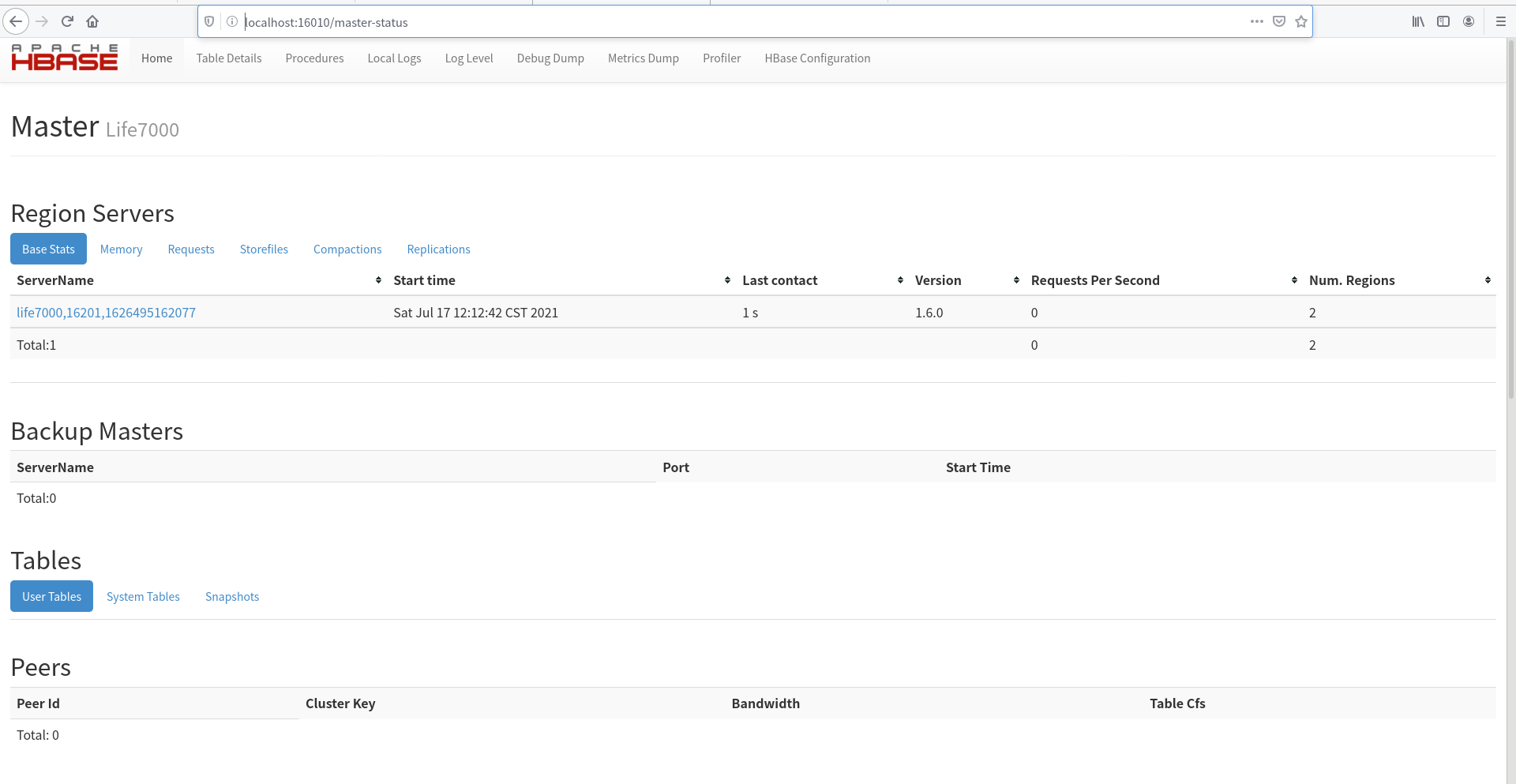
Task: Sort by Num. Regions column arrows
Action: point(1488,280)
